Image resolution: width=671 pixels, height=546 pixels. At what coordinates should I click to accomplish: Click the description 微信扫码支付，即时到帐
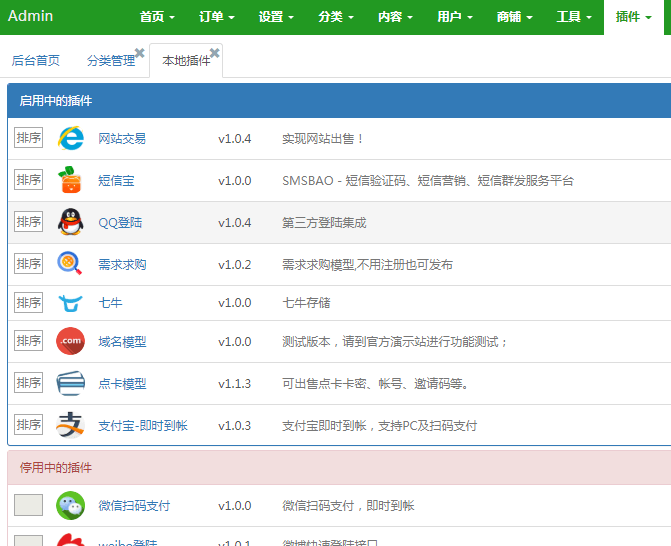click(x=348, y=506)
